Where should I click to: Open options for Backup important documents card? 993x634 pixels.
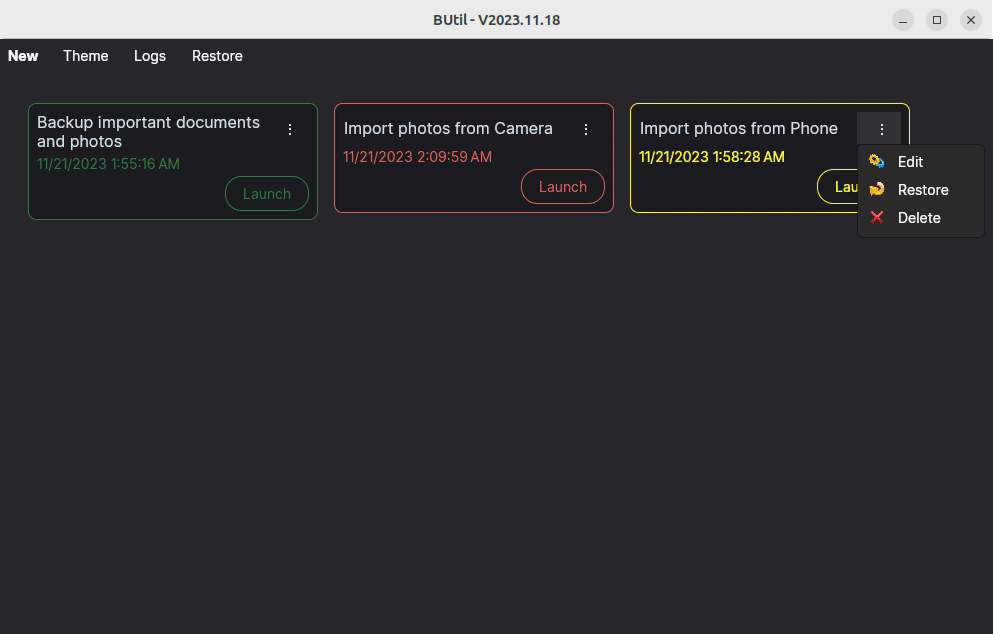click(x=290, y=129)
